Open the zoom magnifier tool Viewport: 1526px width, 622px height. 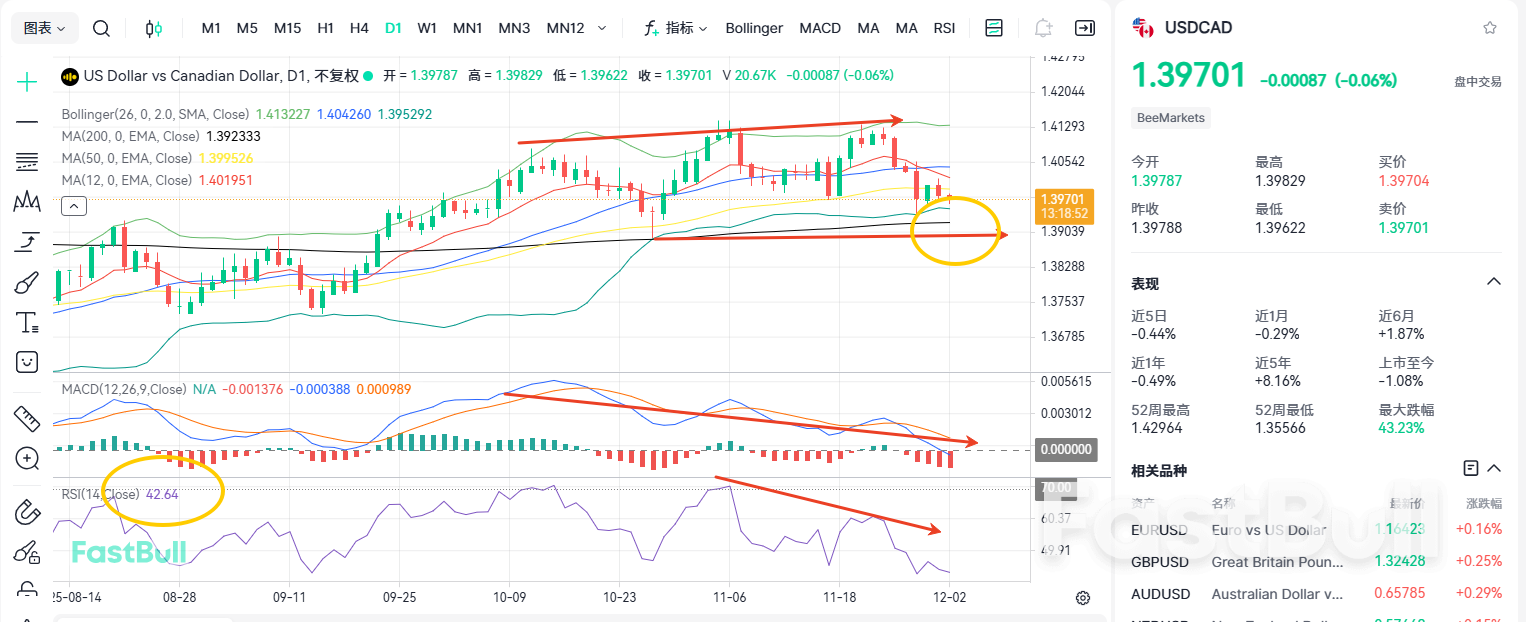click(27, 459)
